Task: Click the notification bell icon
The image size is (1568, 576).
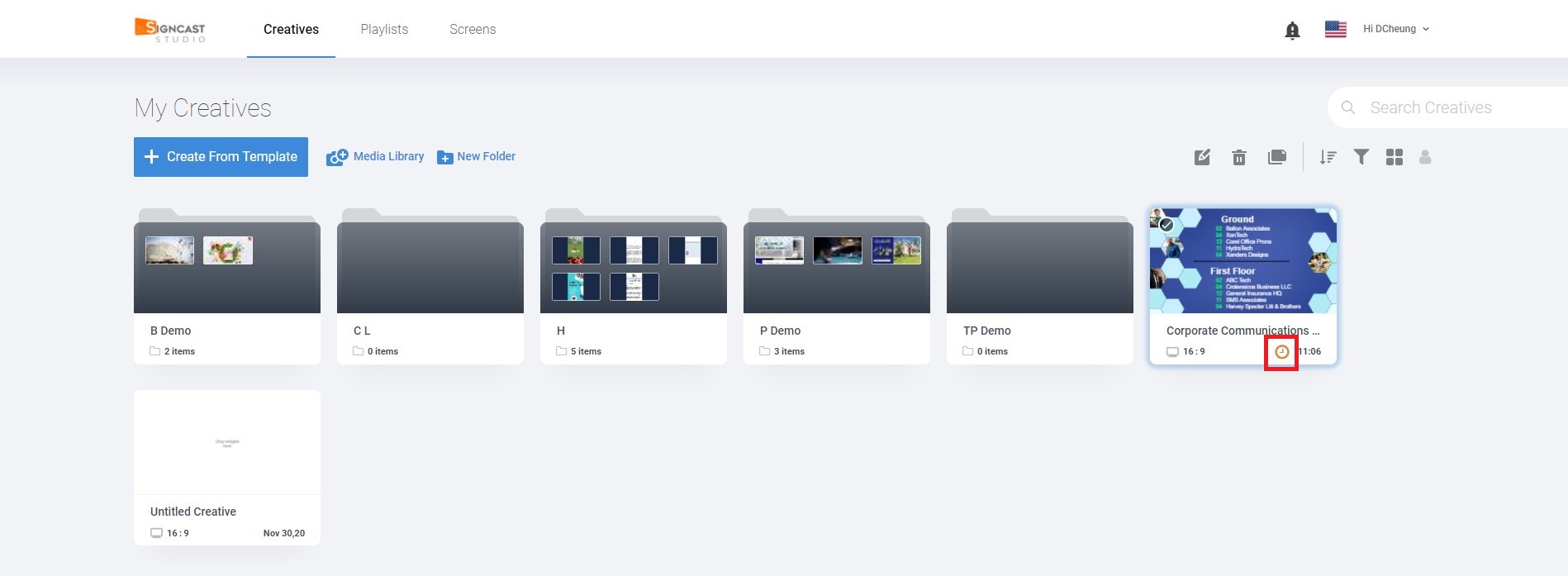Action: click(x=1292, y=31)
